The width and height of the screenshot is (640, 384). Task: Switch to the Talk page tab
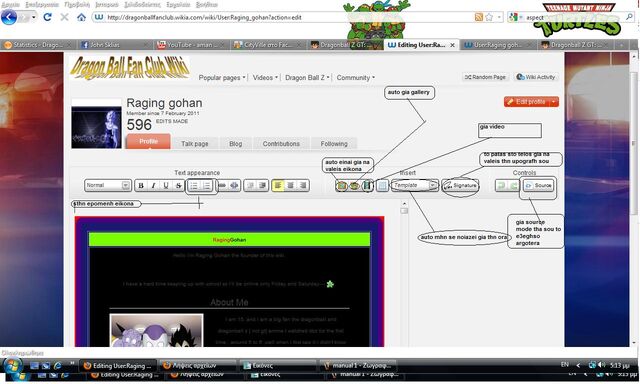coord(195,144)
